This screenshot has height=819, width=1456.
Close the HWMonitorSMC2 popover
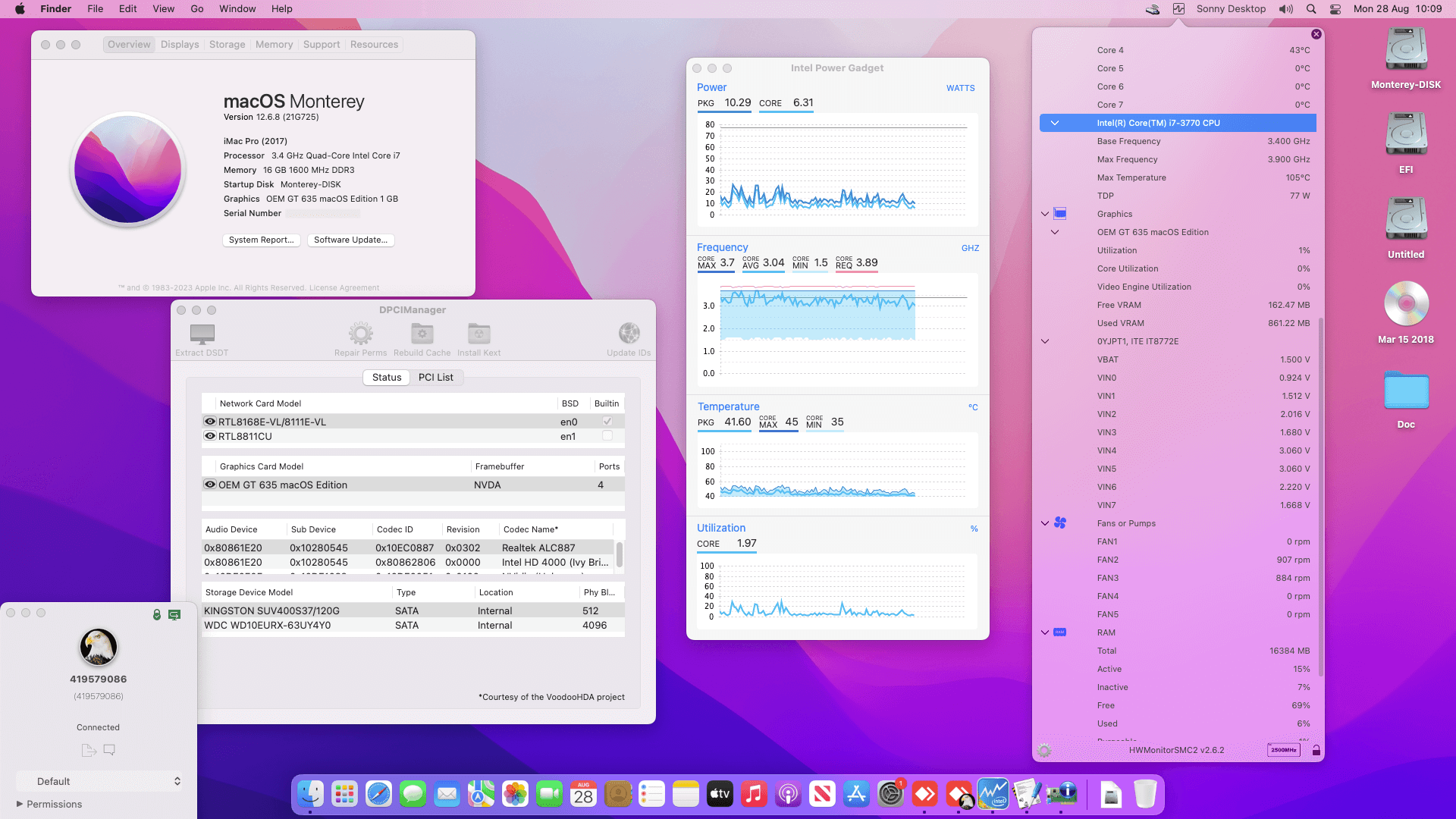[1316, 34]
